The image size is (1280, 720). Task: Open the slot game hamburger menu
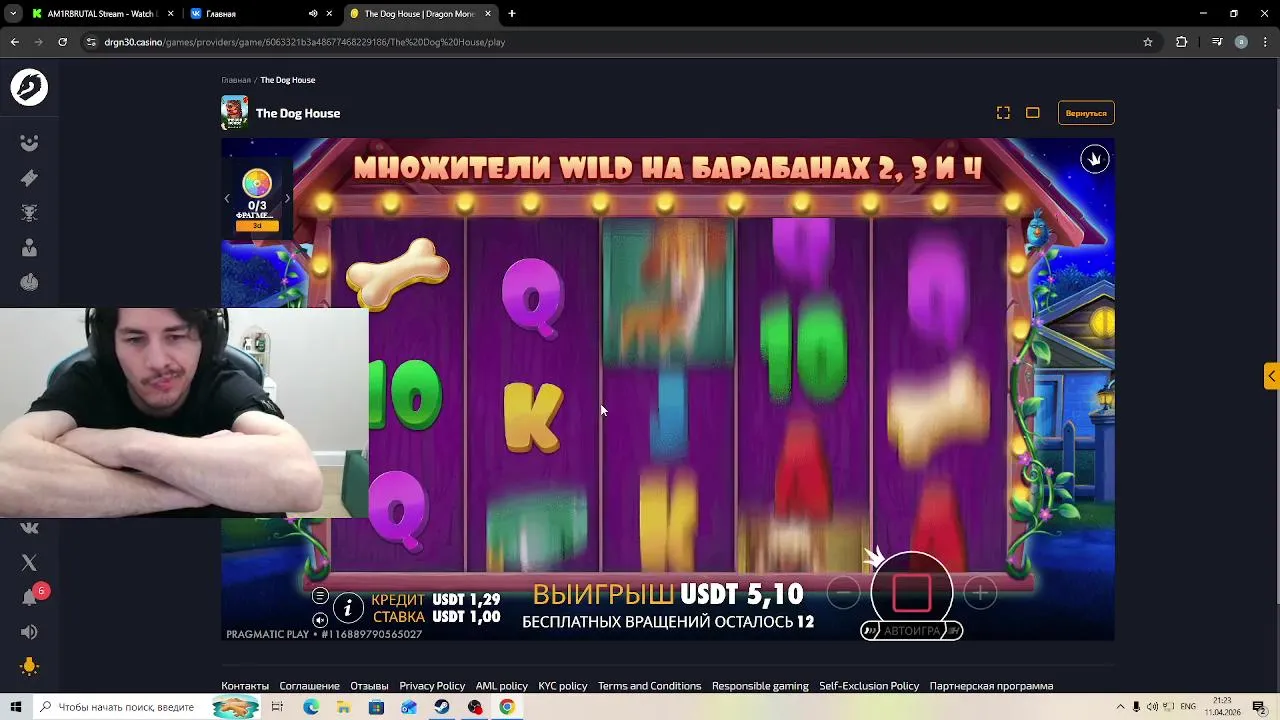(320, 596)
